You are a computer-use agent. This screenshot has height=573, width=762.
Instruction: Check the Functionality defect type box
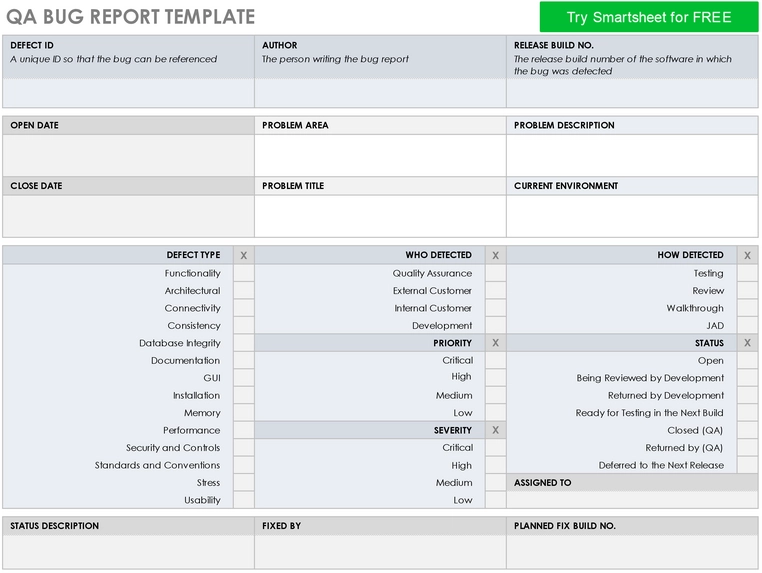(x=243, y=273)
